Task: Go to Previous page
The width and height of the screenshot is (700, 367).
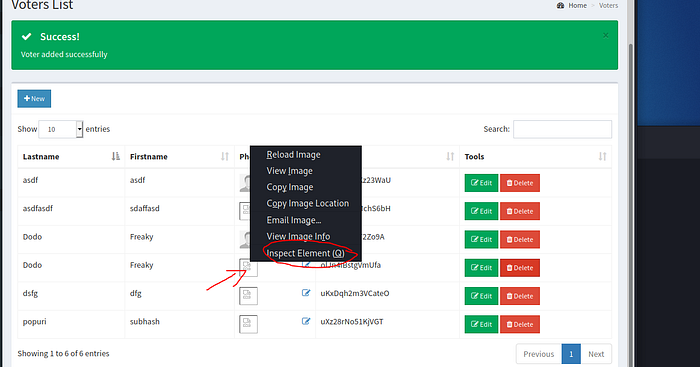Action: [x=538, y=354]
